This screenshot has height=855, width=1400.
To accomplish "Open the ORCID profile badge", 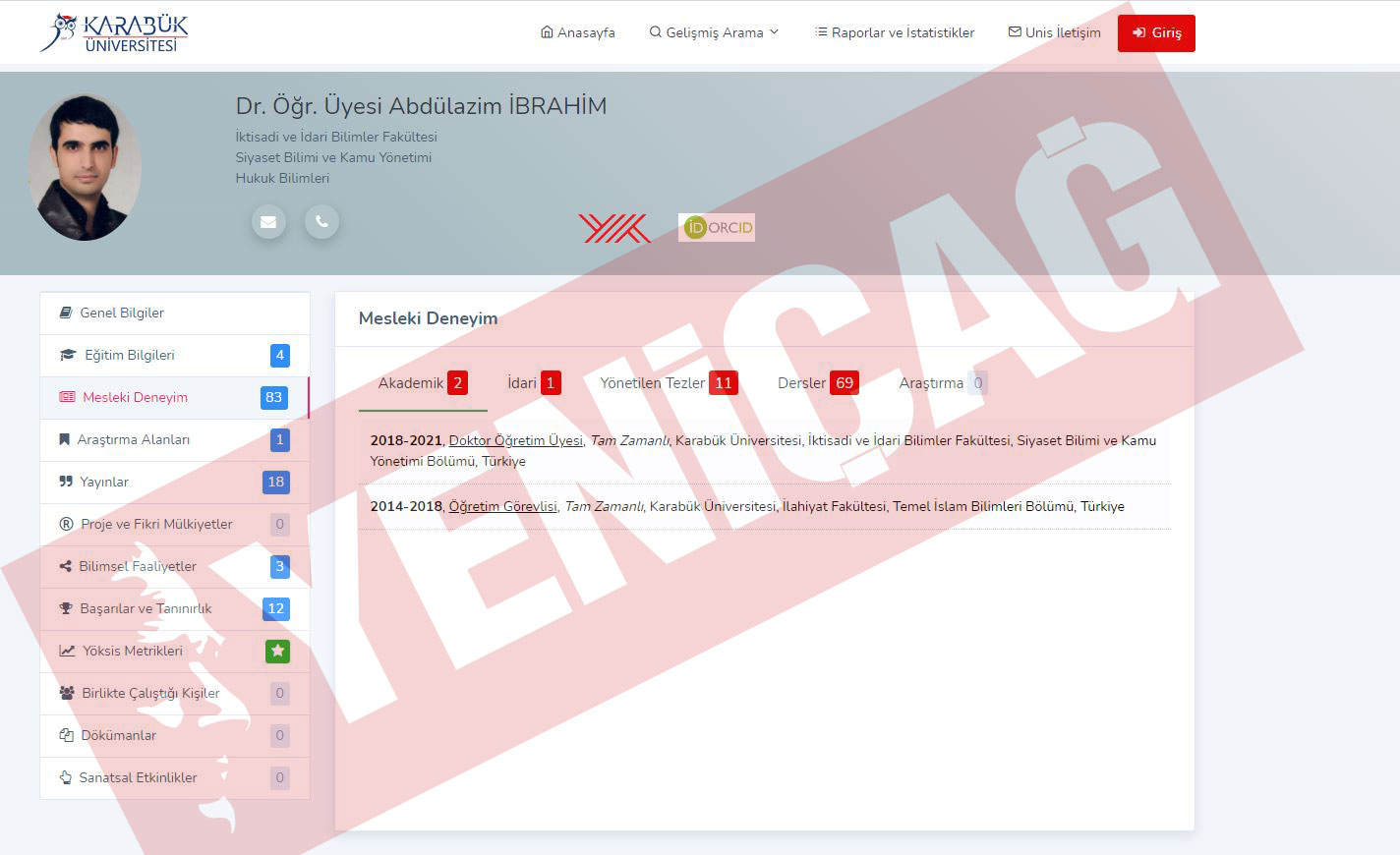I will (x=718, y=228).
